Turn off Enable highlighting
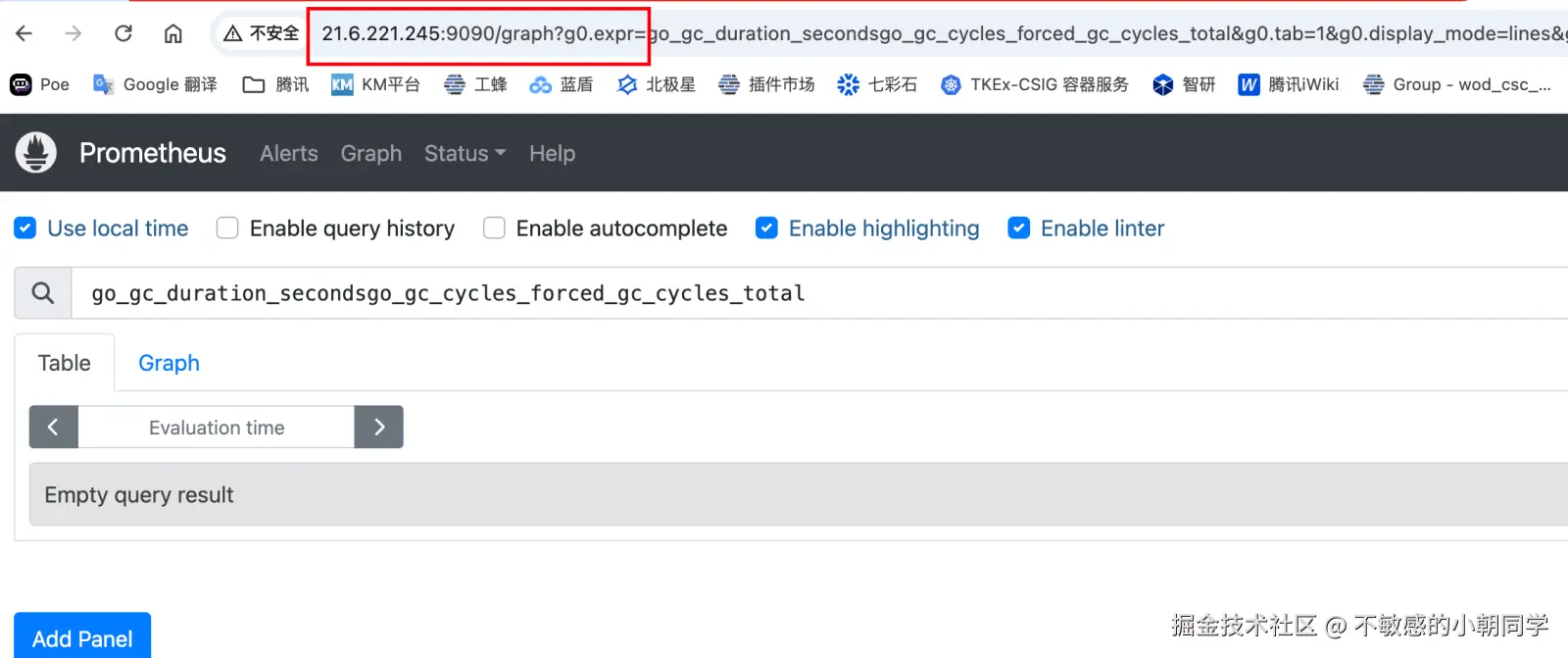1568x658 pixels. (x=766, y=228)
